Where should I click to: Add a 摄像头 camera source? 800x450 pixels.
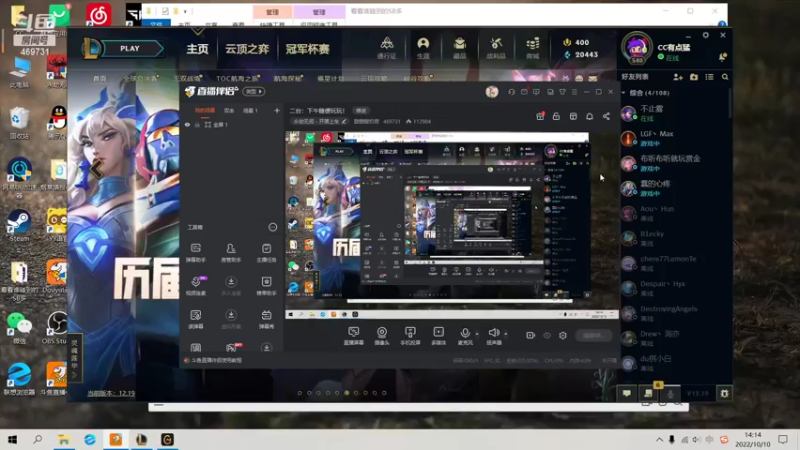382,336
